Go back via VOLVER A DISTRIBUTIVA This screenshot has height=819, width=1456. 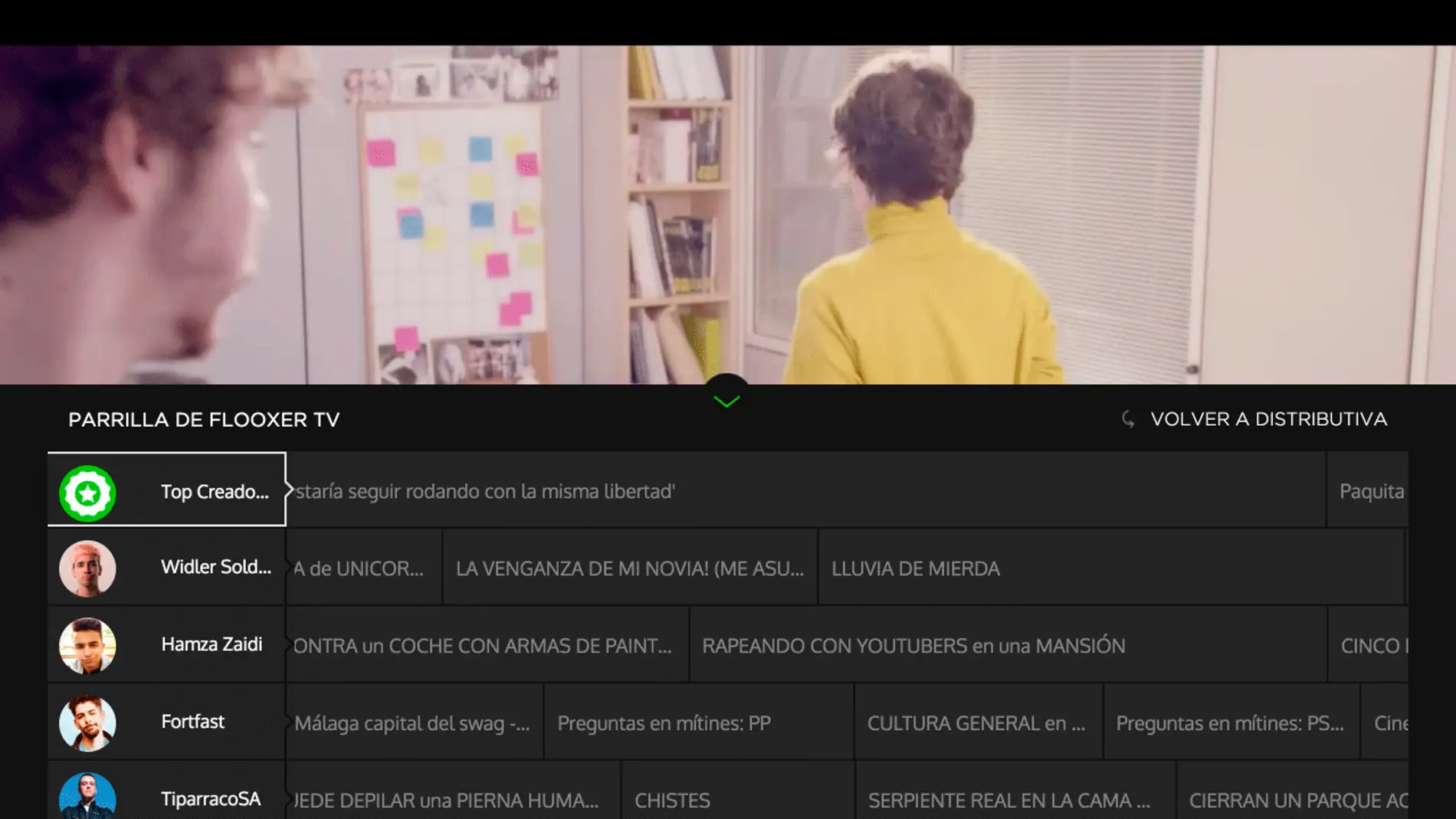click(1268, 419)
